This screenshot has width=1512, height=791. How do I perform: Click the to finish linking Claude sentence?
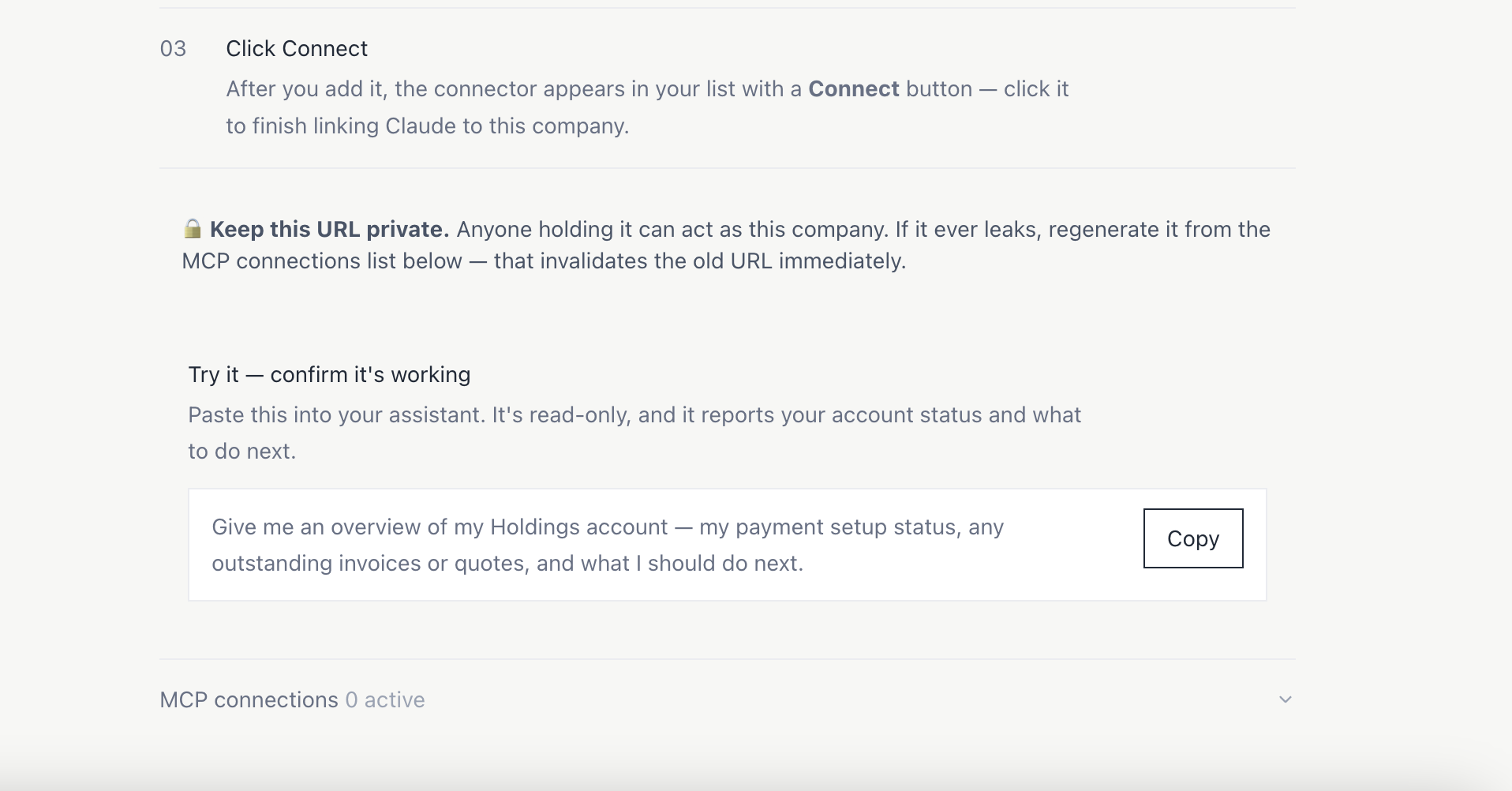point(427,126)
